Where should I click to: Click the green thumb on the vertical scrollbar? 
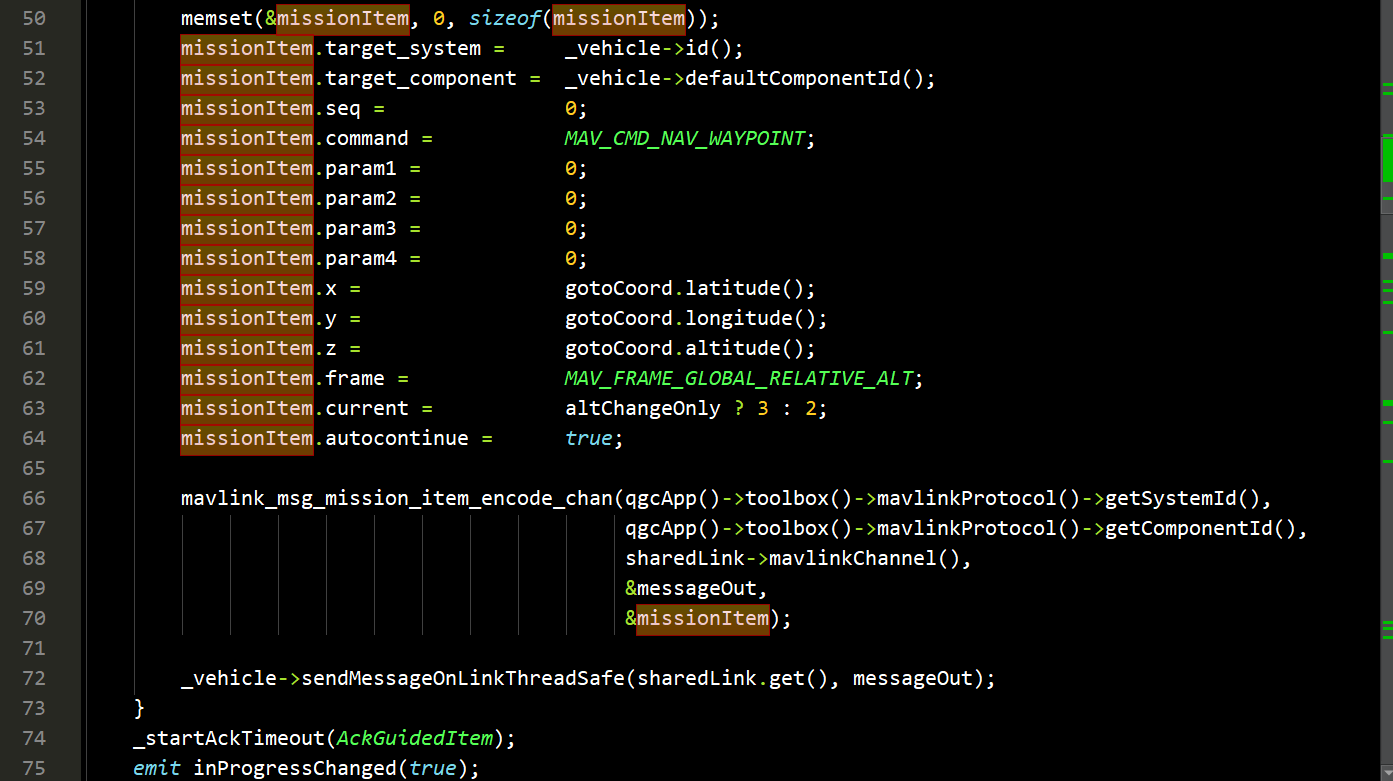[x=1387, y=159]
